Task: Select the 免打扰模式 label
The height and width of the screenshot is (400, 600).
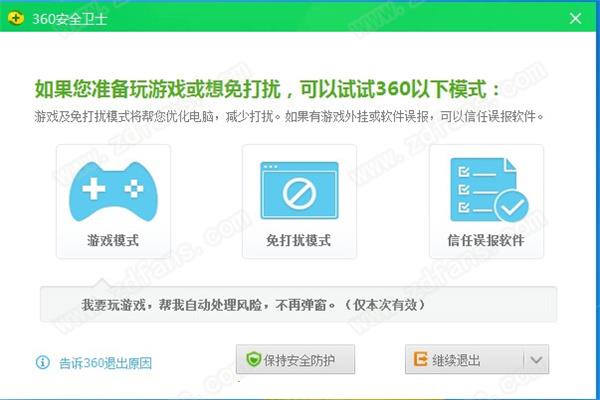Action: tap(299, 240)
